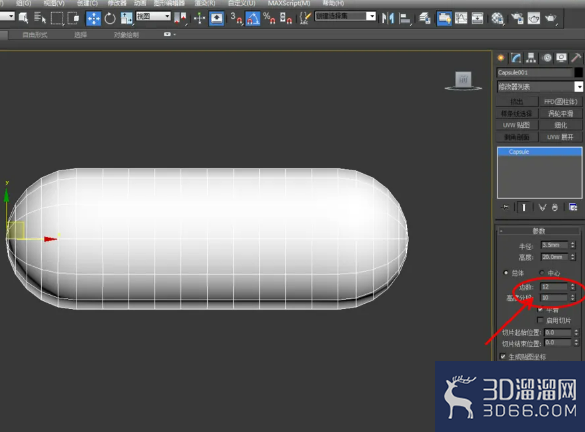Click Configure Modifier Sets icon
This screenshot has height=432, width=585.
[573, 207]
